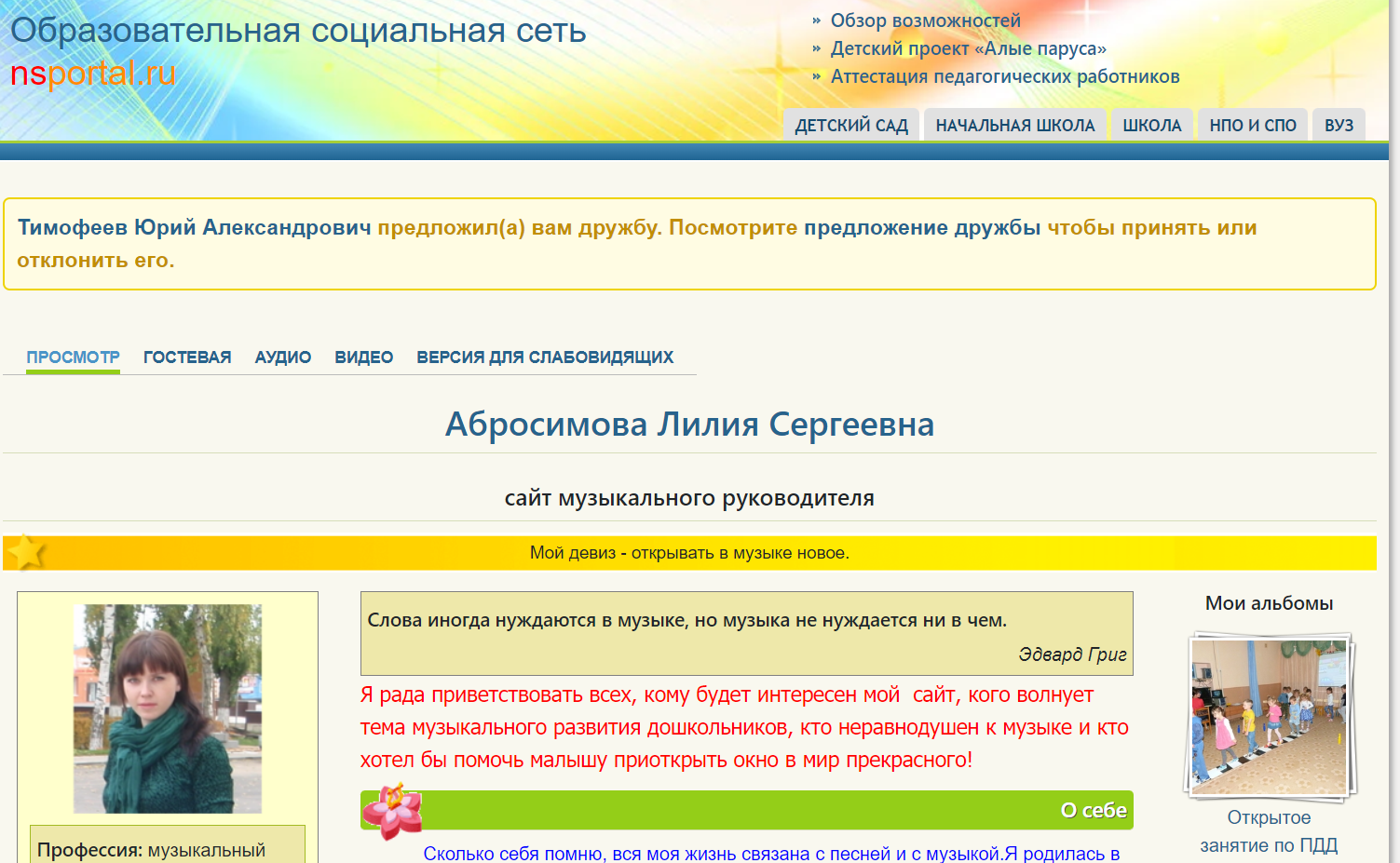Select the ПРОСМОТР tab
This screenshot has width=1400, height=863.
(x=73, y=357)
